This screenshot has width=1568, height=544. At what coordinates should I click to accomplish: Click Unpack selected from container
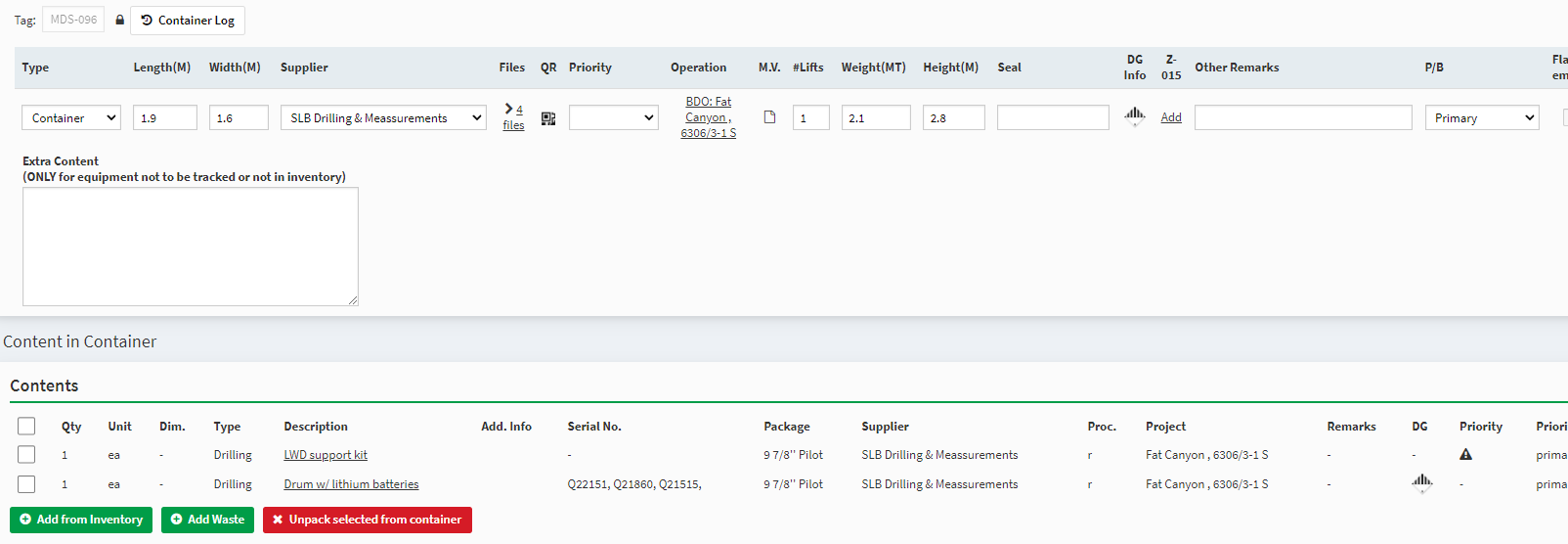pyautogui.click(x=367, y=520)
